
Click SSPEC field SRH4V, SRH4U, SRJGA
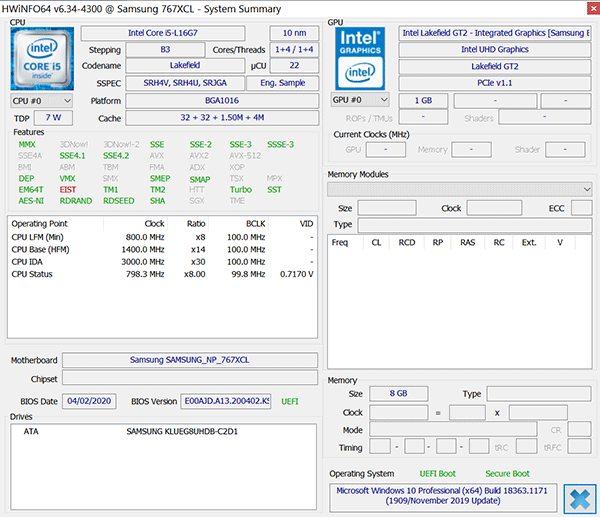pos(185,83)
